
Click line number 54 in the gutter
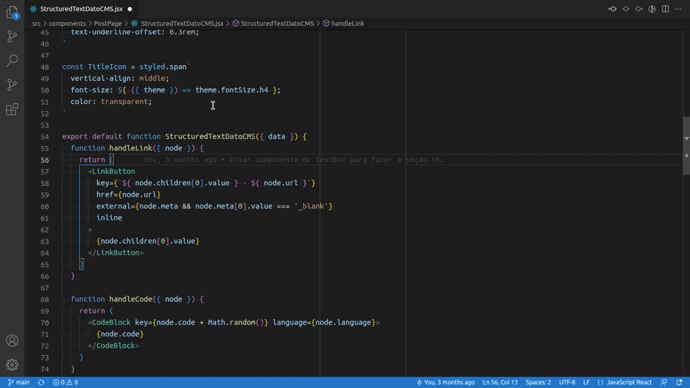pyautogui.click(x=44, y=136)
